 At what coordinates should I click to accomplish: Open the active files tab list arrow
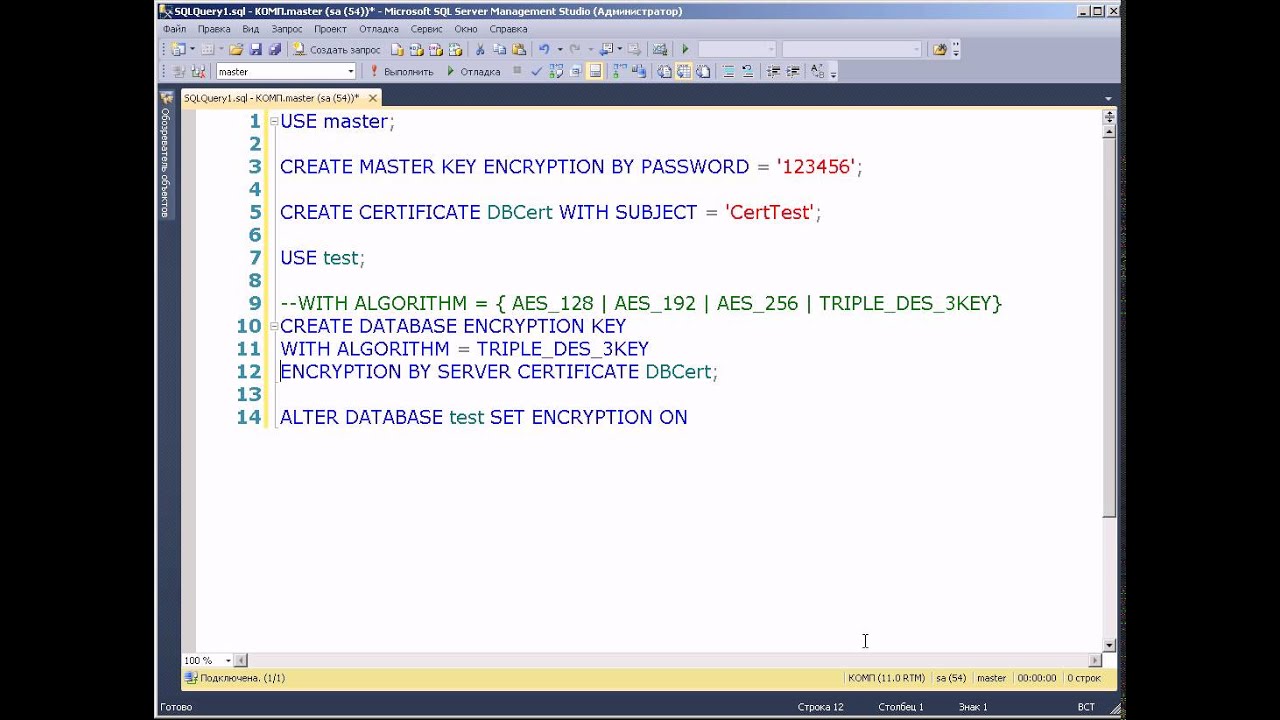pos(1109,98)
